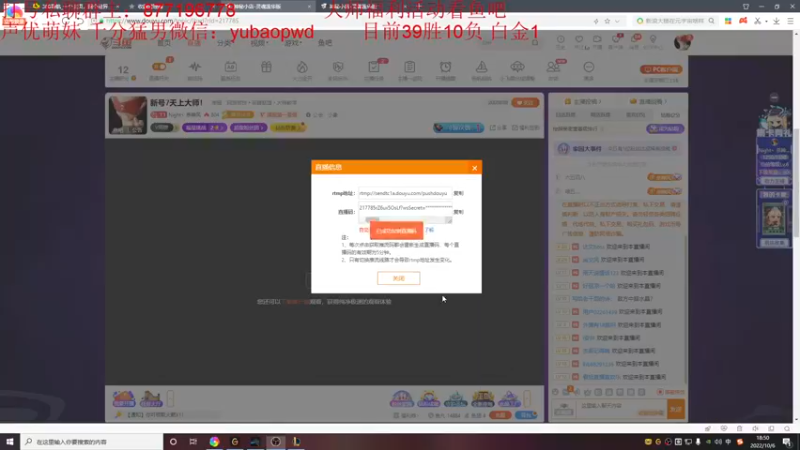Open the shield icon in streamer toolbar
Screen dimensions: 800x450
pos(338,67)
